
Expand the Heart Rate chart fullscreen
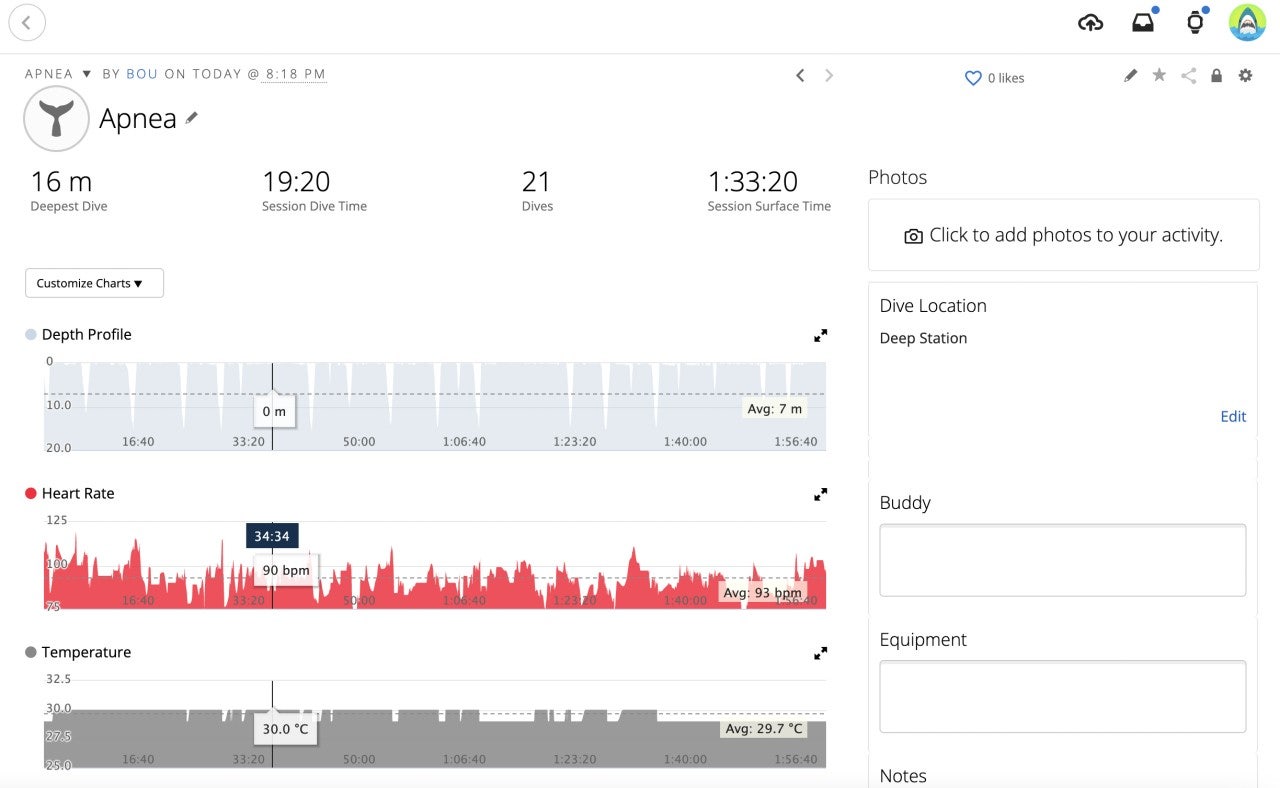coord(820,494)
